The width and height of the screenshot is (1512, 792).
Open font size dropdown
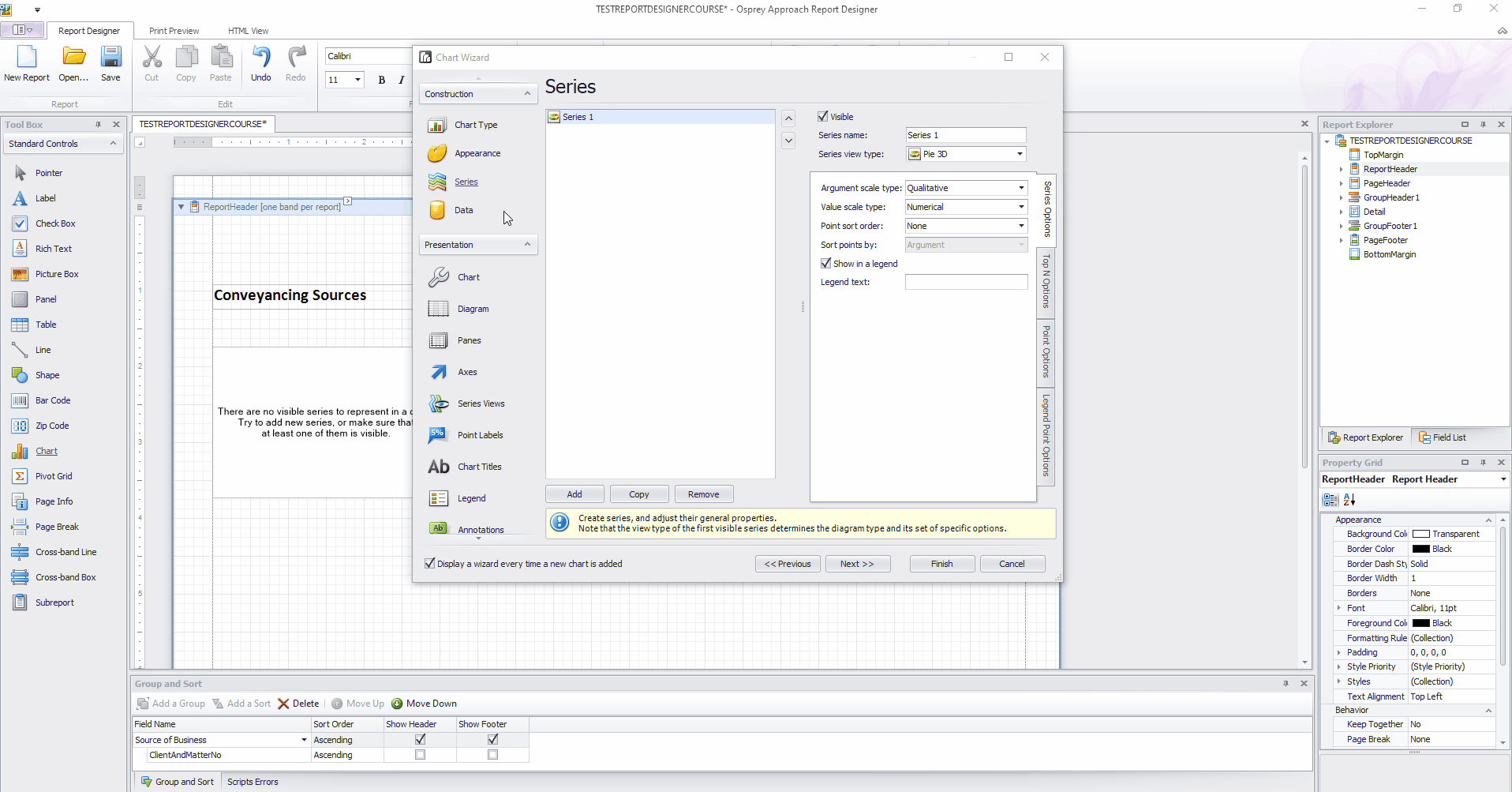pos(357,80)
